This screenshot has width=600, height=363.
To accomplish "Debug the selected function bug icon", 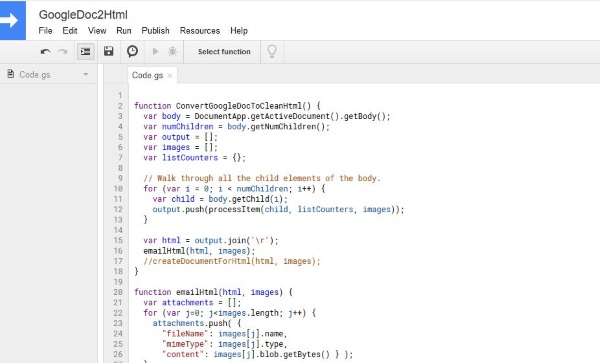I will pos(173,51).
